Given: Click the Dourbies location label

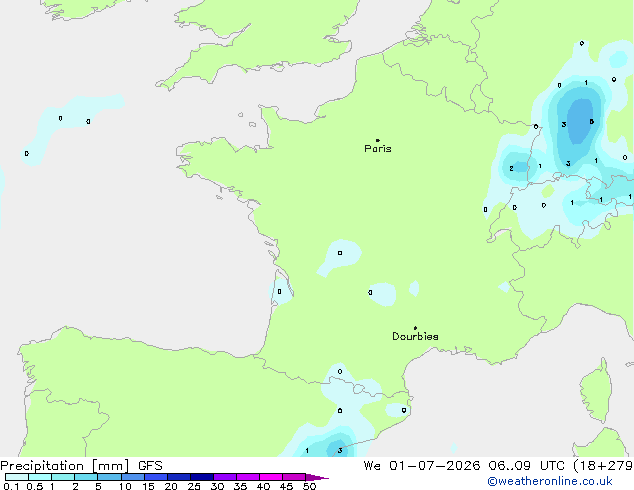Looking at the screenshot, I should [415, 336].
